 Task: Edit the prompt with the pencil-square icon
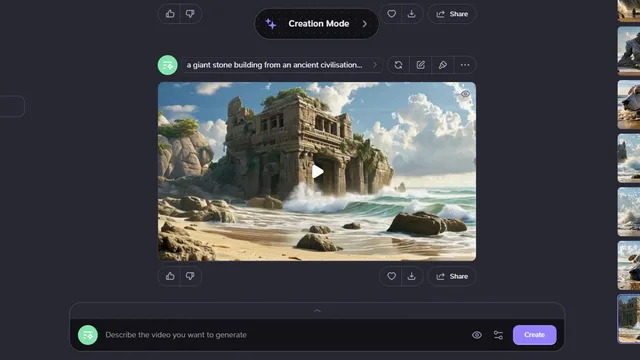(x=420, y=65)
